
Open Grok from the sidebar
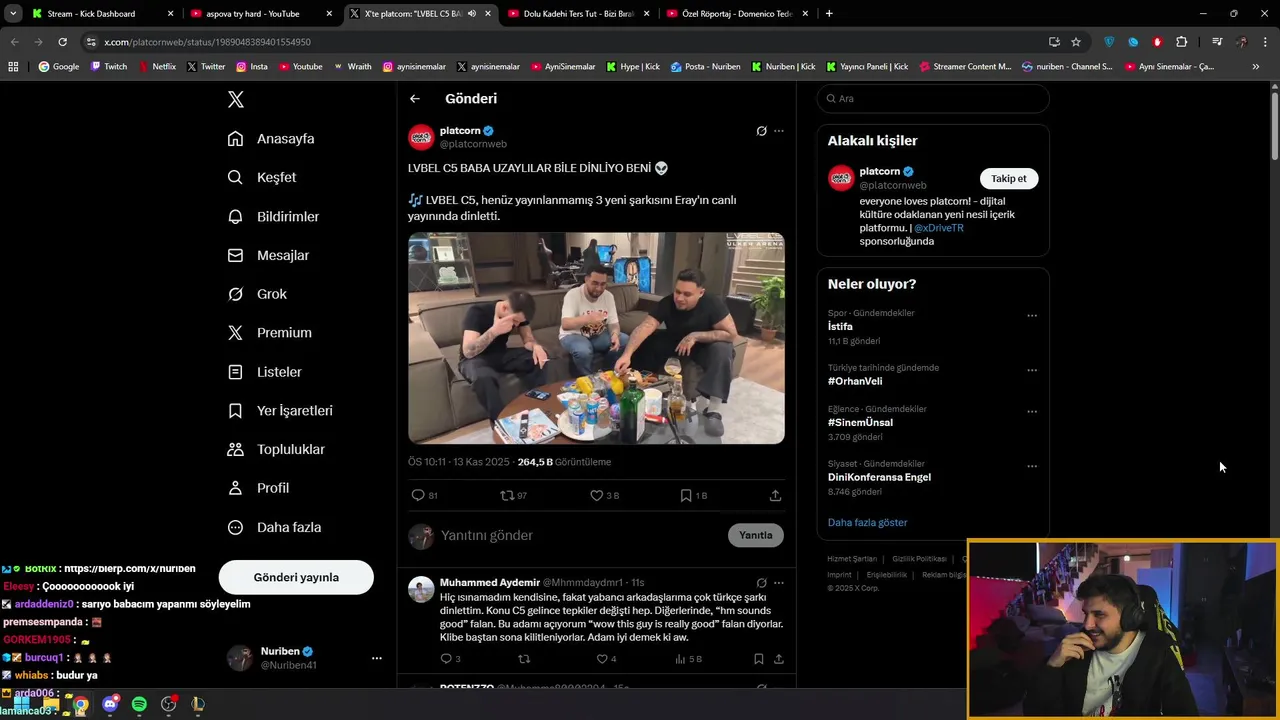[257, 294]
